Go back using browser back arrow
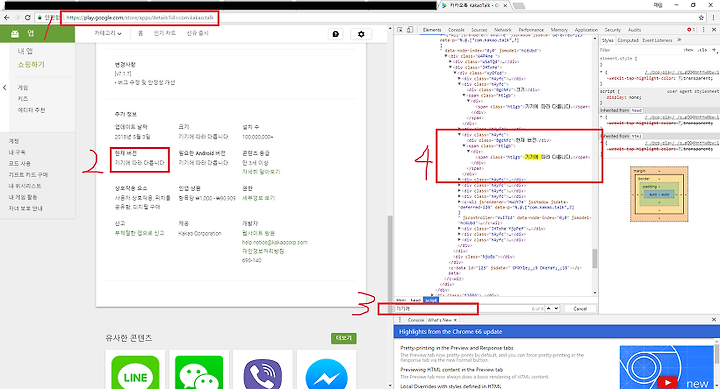This screenshot has width=720, height=389. (6, 17)
